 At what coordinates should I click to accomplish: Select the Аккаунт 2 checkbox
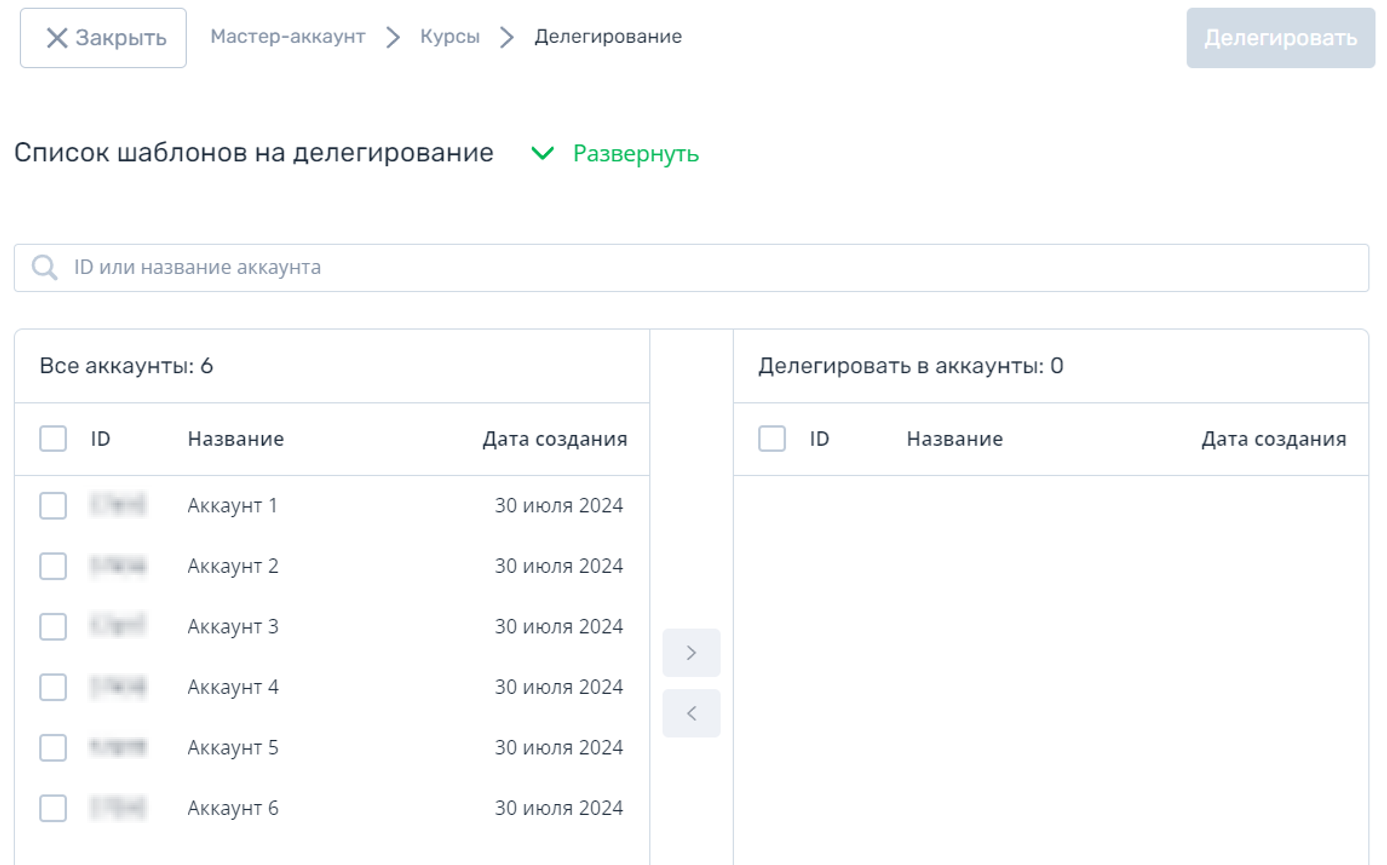pyautogui.click(x=53, y=567)
